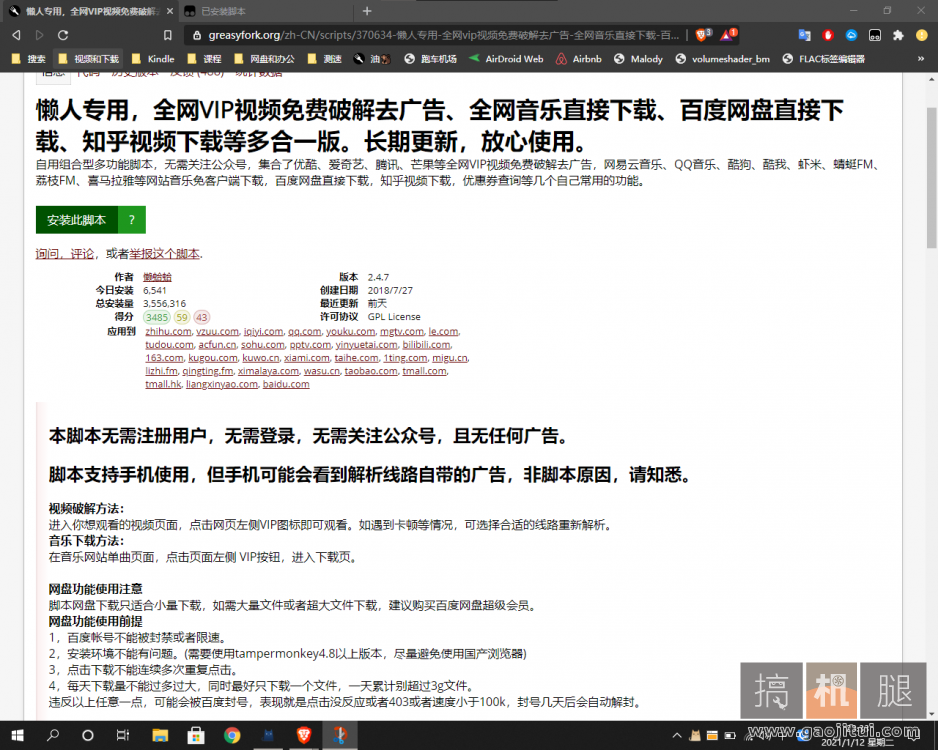The width and height of the screenshot is (938, 750).
Task: Open the baidu.com applies-to link
Action: coord(286,384)
